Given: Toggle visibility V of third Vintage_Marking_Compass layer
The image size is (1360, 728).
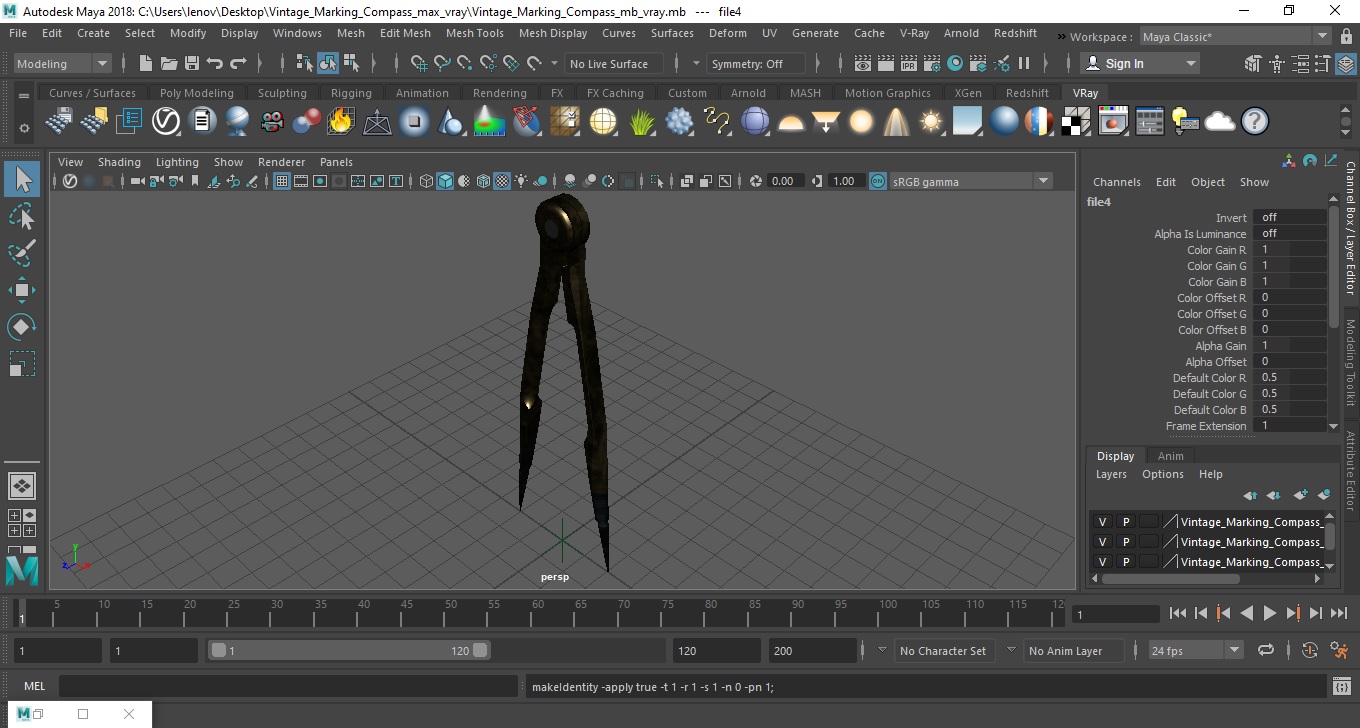Looking at the screenshot, I should click(x=1102, y=562).
